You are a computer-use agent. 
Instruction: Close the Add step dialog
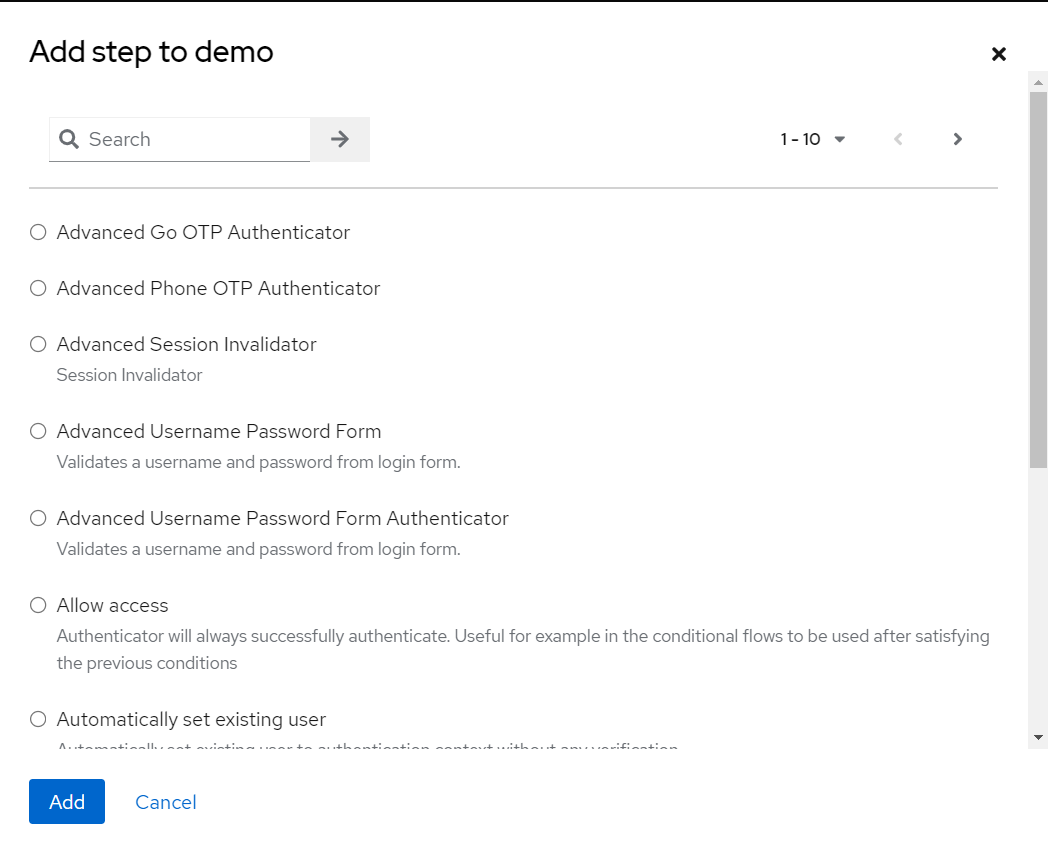point(998,54)
